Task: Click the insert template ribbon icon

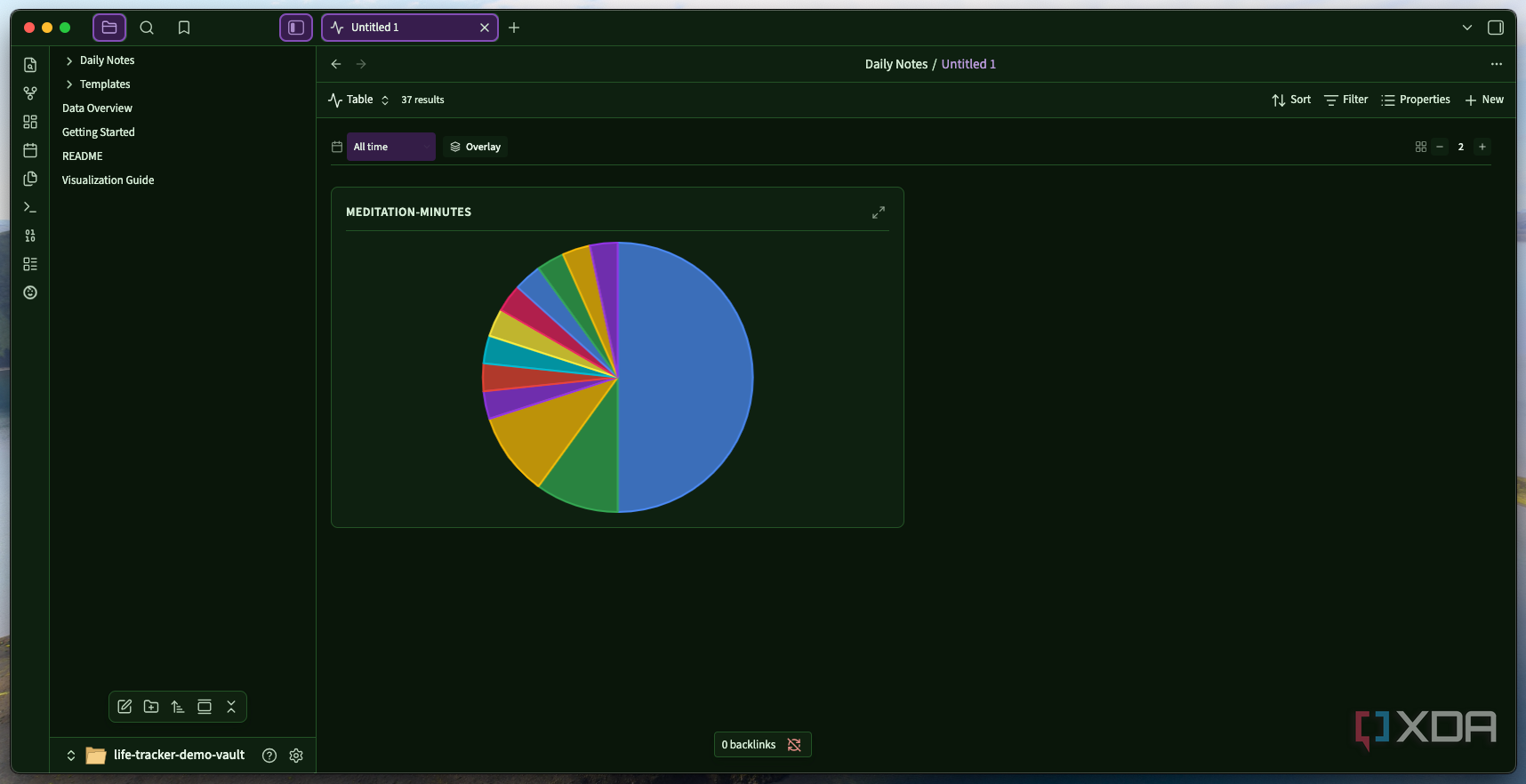Action: tap(30, 179)
